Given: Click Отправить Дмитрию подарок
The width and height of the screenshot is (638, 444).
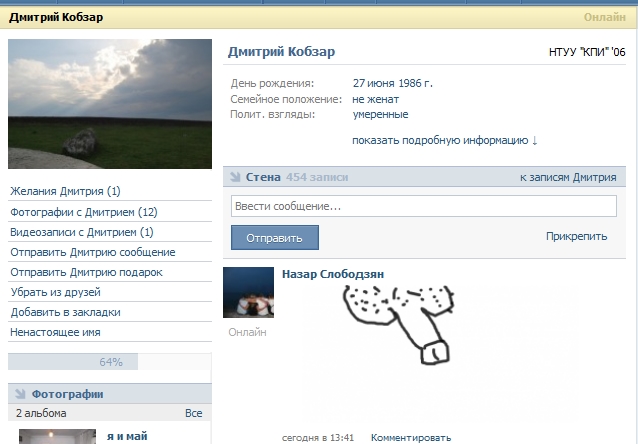Looking at the screenshot, I should click(x=86, y=272).
